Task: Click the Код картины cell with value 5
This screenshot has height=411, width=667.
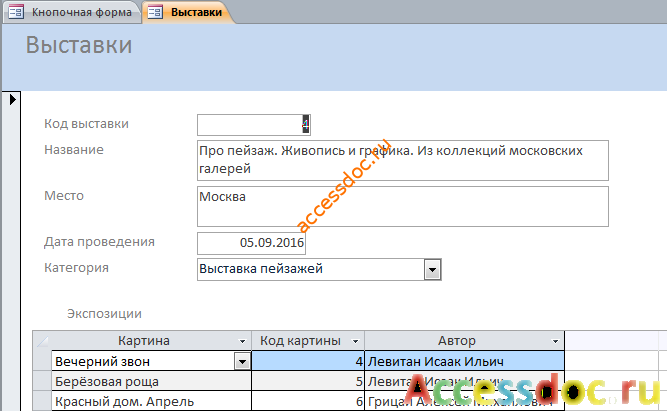Action: point(308,381)
